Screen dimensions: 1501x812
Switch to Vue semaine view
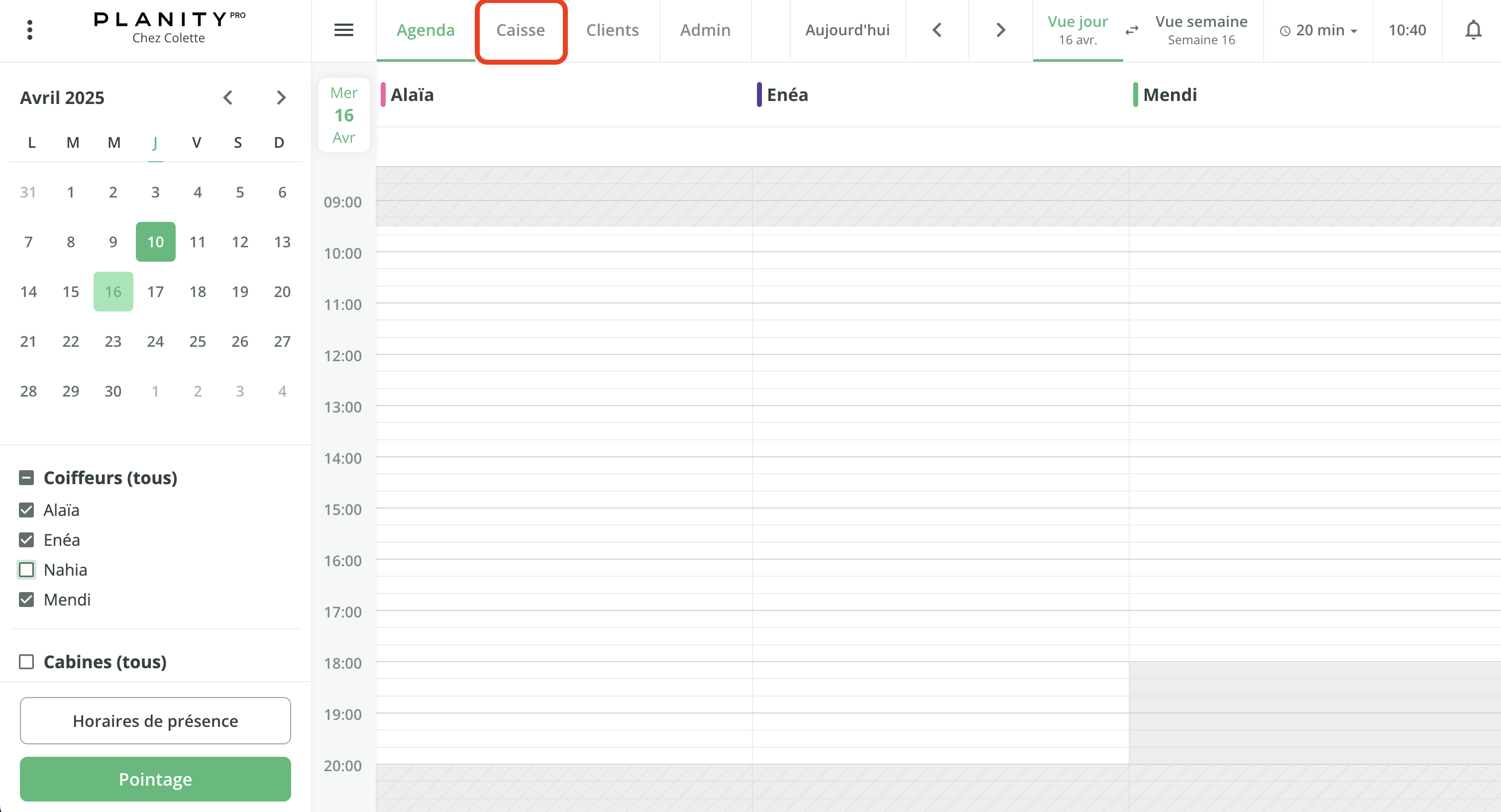pos(1201,30)
